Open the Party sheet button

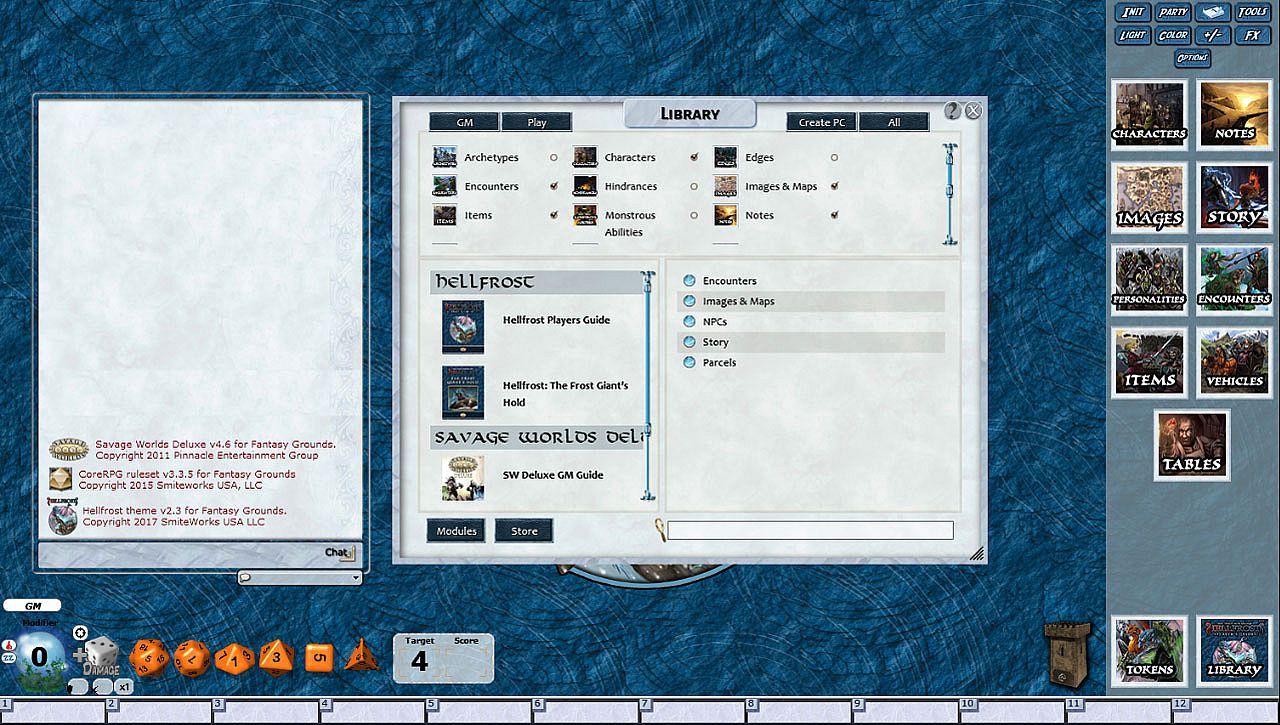(1173, 13)
